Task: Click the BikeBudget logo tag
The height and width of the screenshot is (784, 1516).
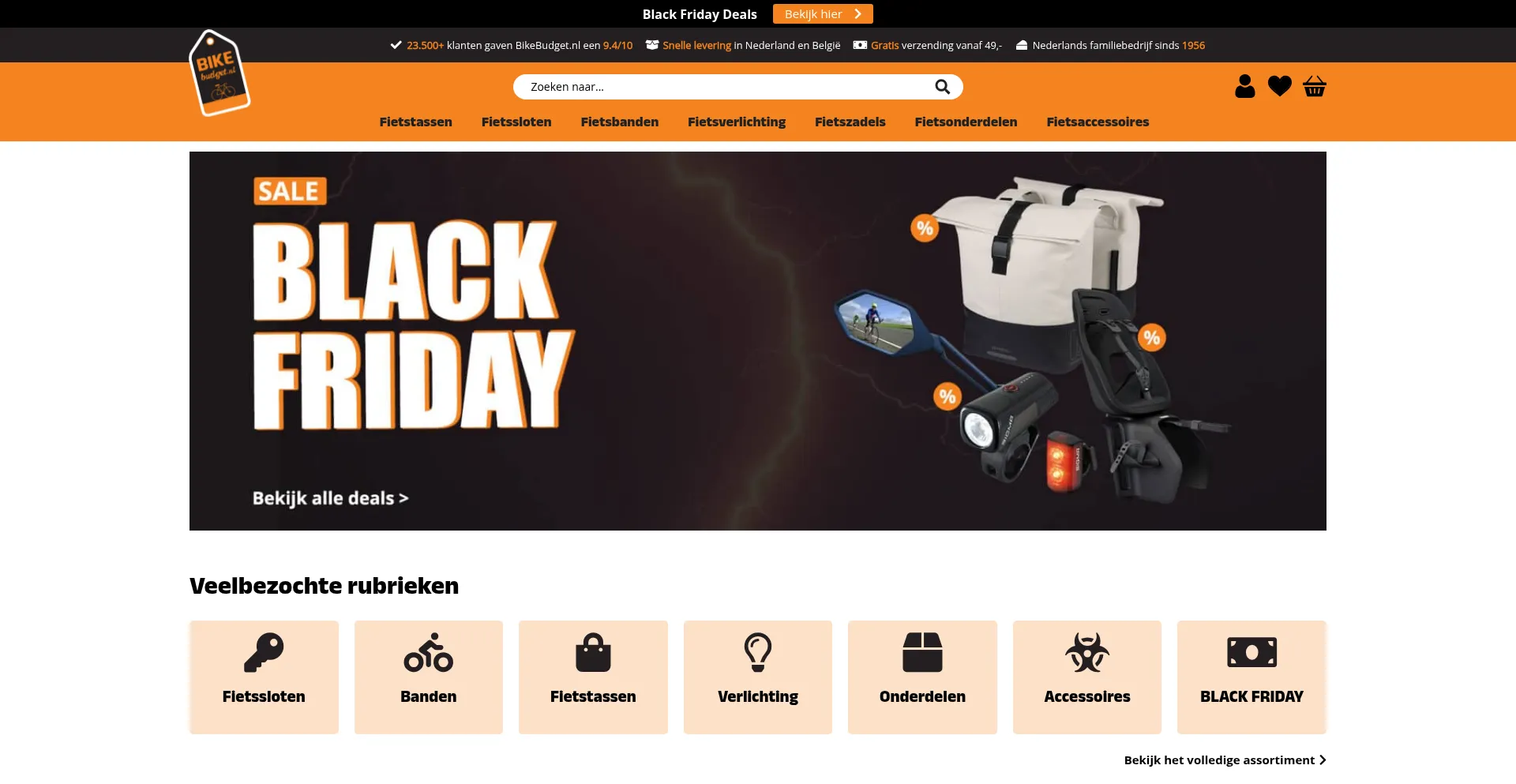Action: click(x=219, y=73)
